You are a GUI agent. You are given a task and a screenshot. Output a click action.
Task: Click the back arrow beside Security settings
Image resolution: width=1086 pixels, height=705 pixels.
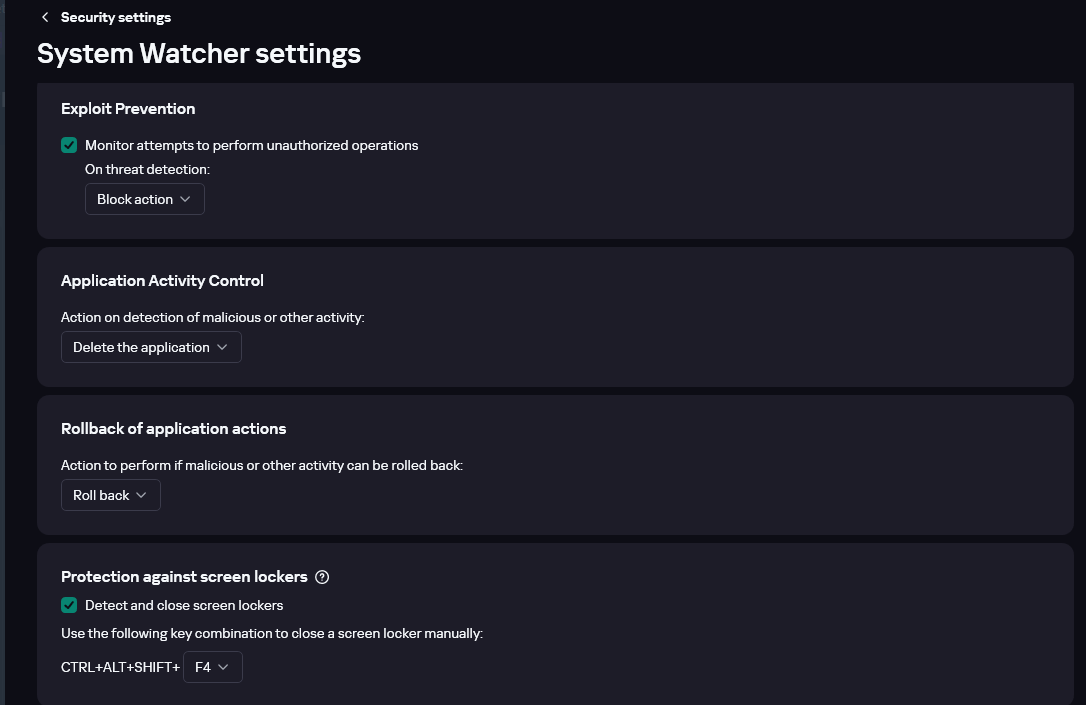tap(45, 18)
